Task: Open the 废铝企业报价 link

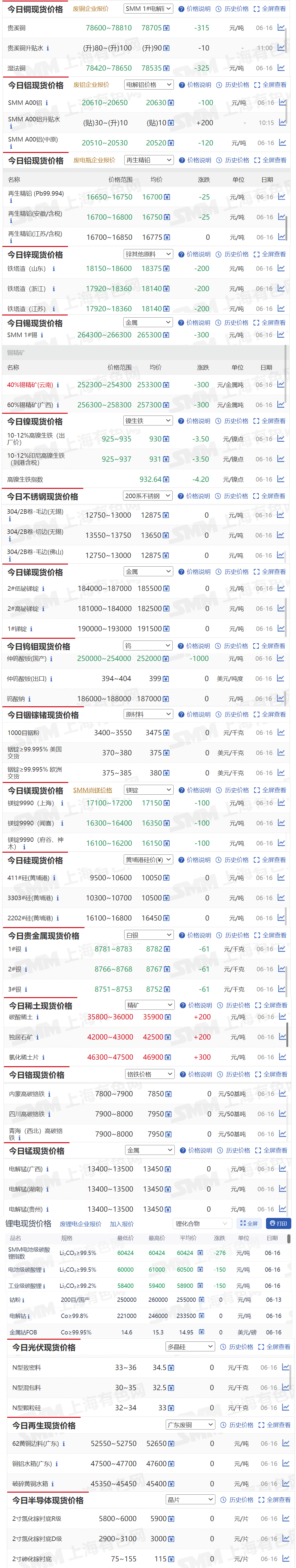Action: (91, 85)
